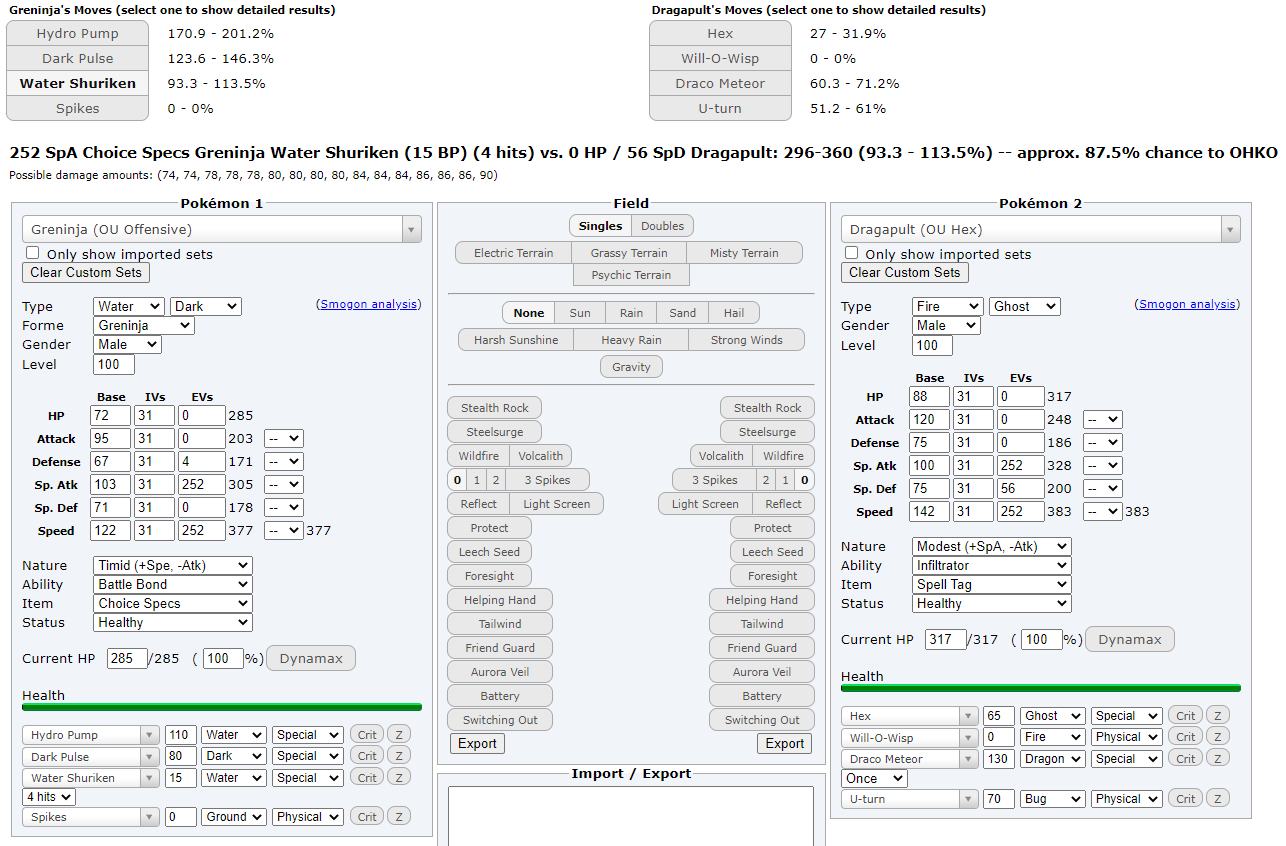Screen dimensions: 1286x846
Task: Select Dark Pulse in Greninja's moves
Action: pos(78,58)
